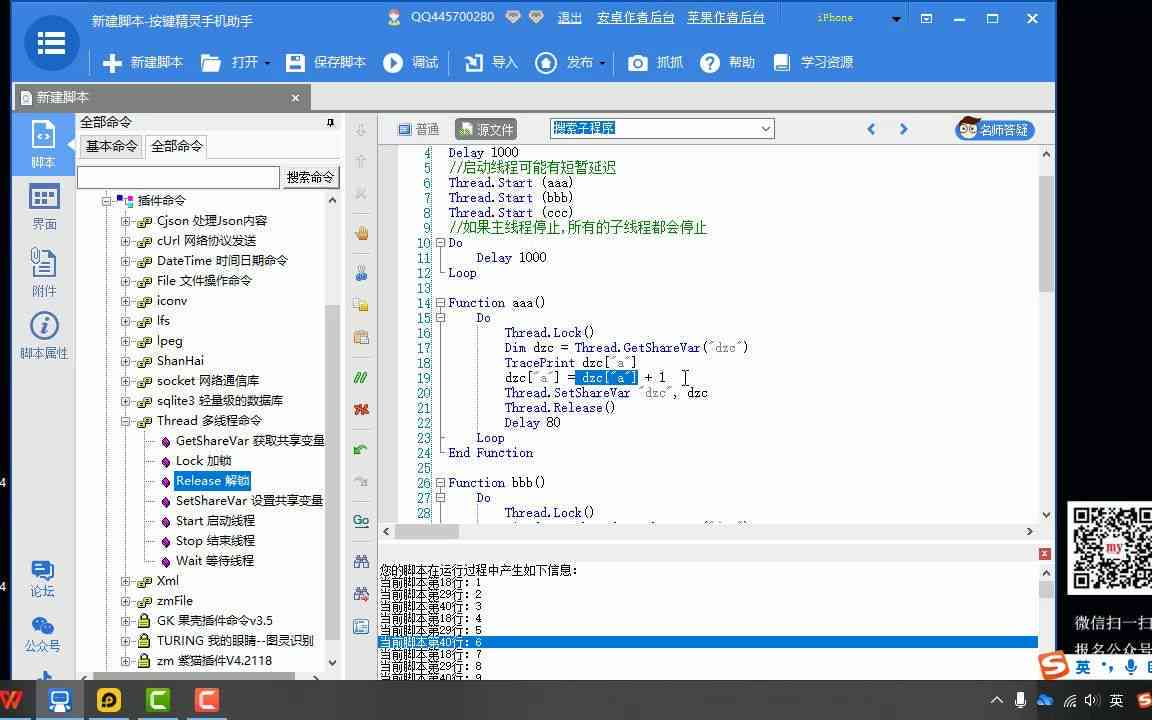Click the 搜索命令 search button
The height and width of the screenshot is (720, 1152).
pyautogui.click(x=310, y=177)
